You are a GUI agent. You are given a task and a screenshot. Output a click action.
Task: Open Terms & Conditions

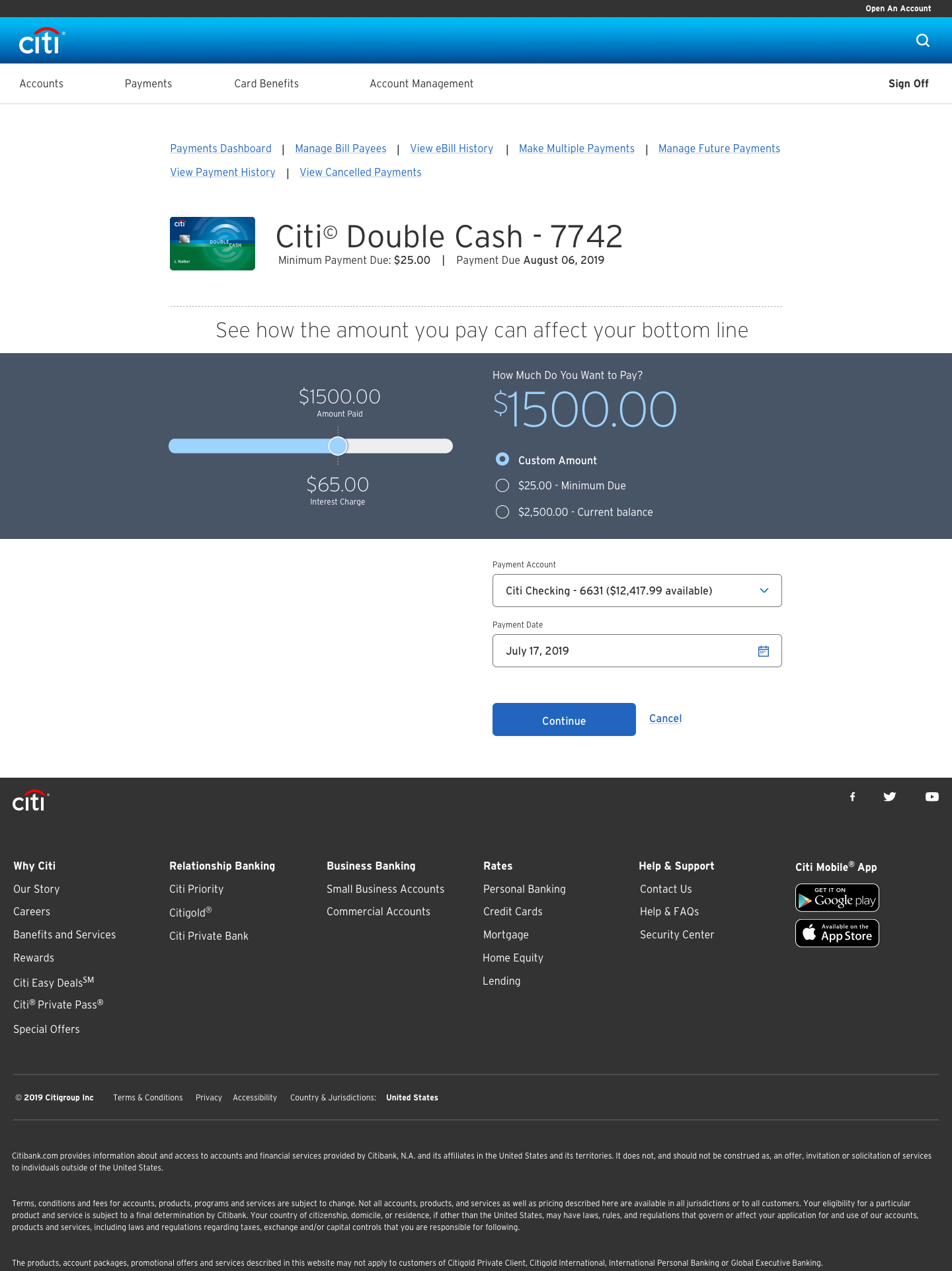tap(147, 1098)
